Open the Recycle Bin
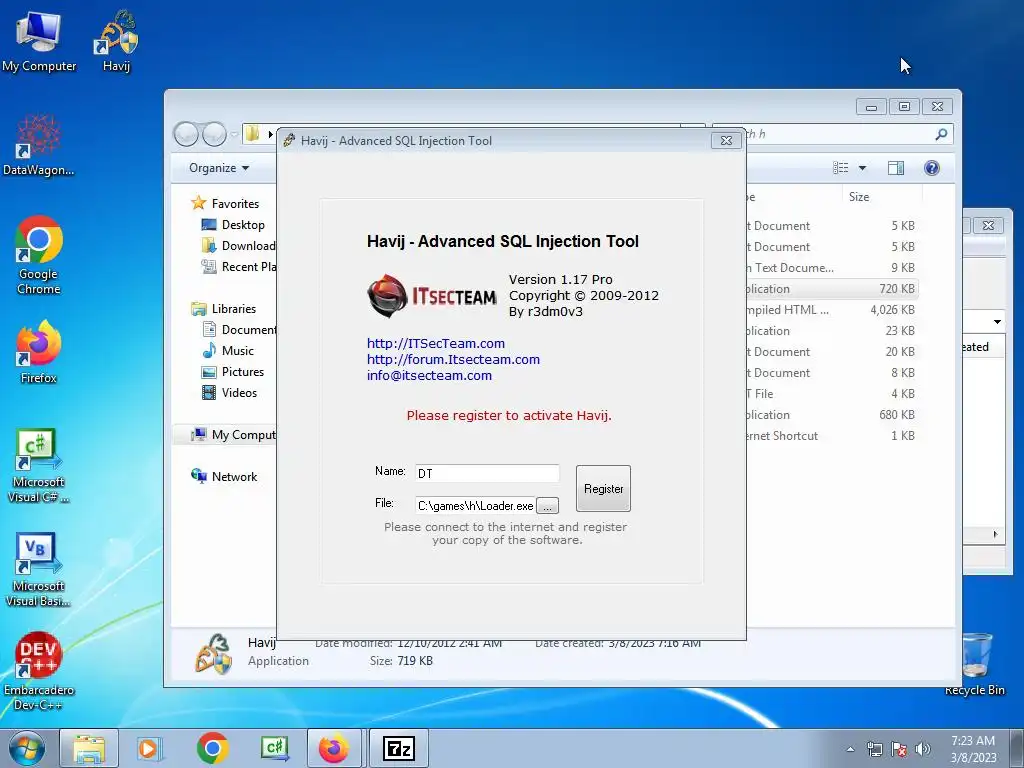The height and width of the screenshot is (768, 1024). pyautogui.click(x=975, y=665)
